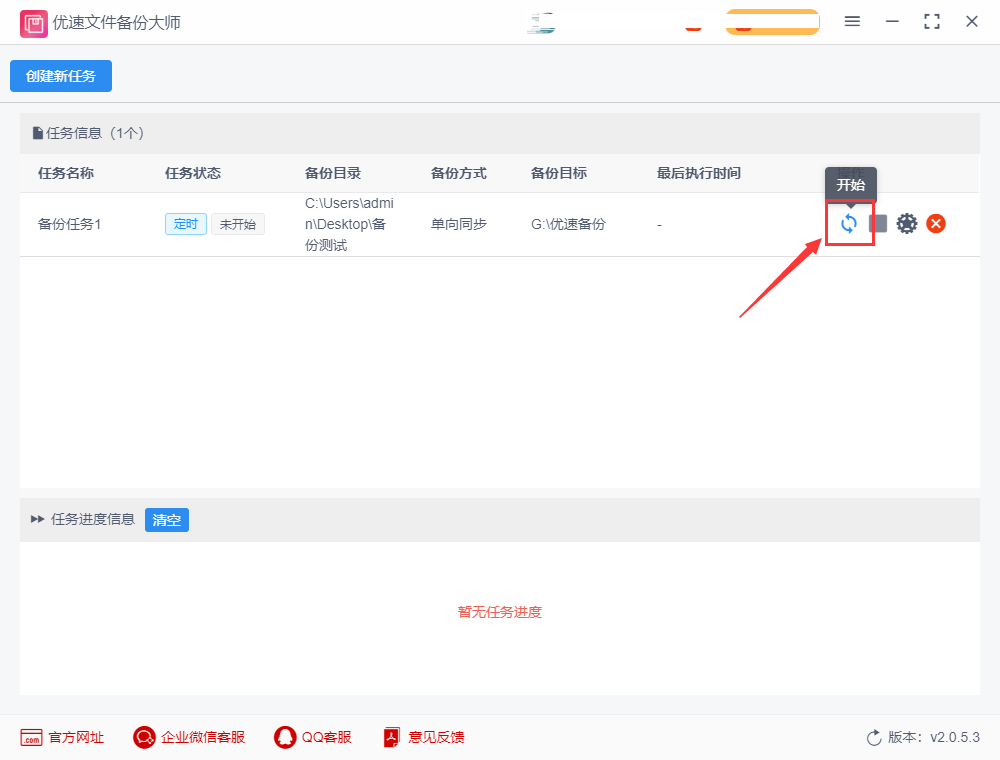1000x760 pixels.
Task: Click the 创建新任务 button
Action: click(61, 76)
